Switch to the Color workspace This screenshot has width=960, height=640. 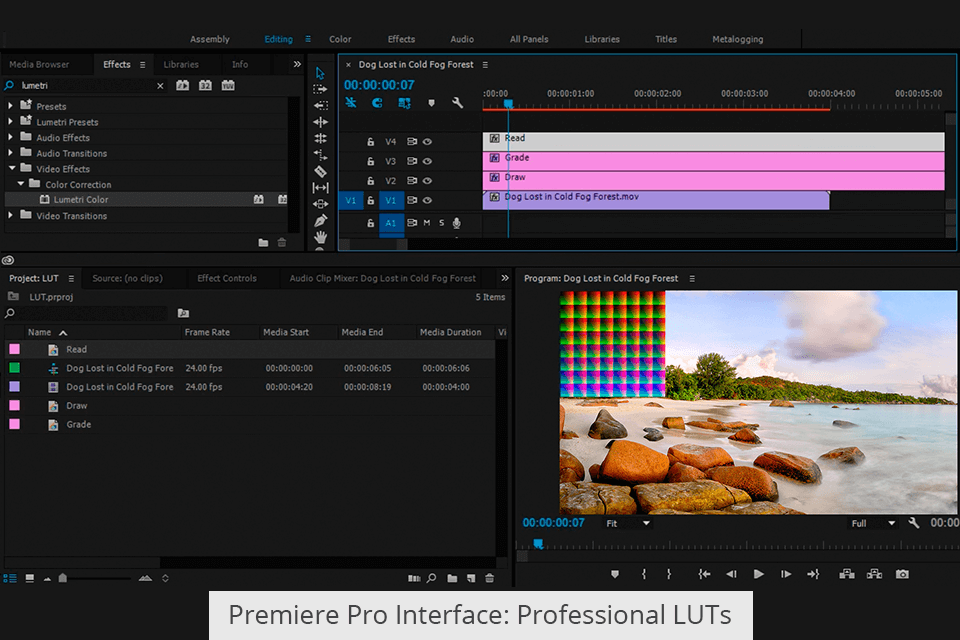340,39
